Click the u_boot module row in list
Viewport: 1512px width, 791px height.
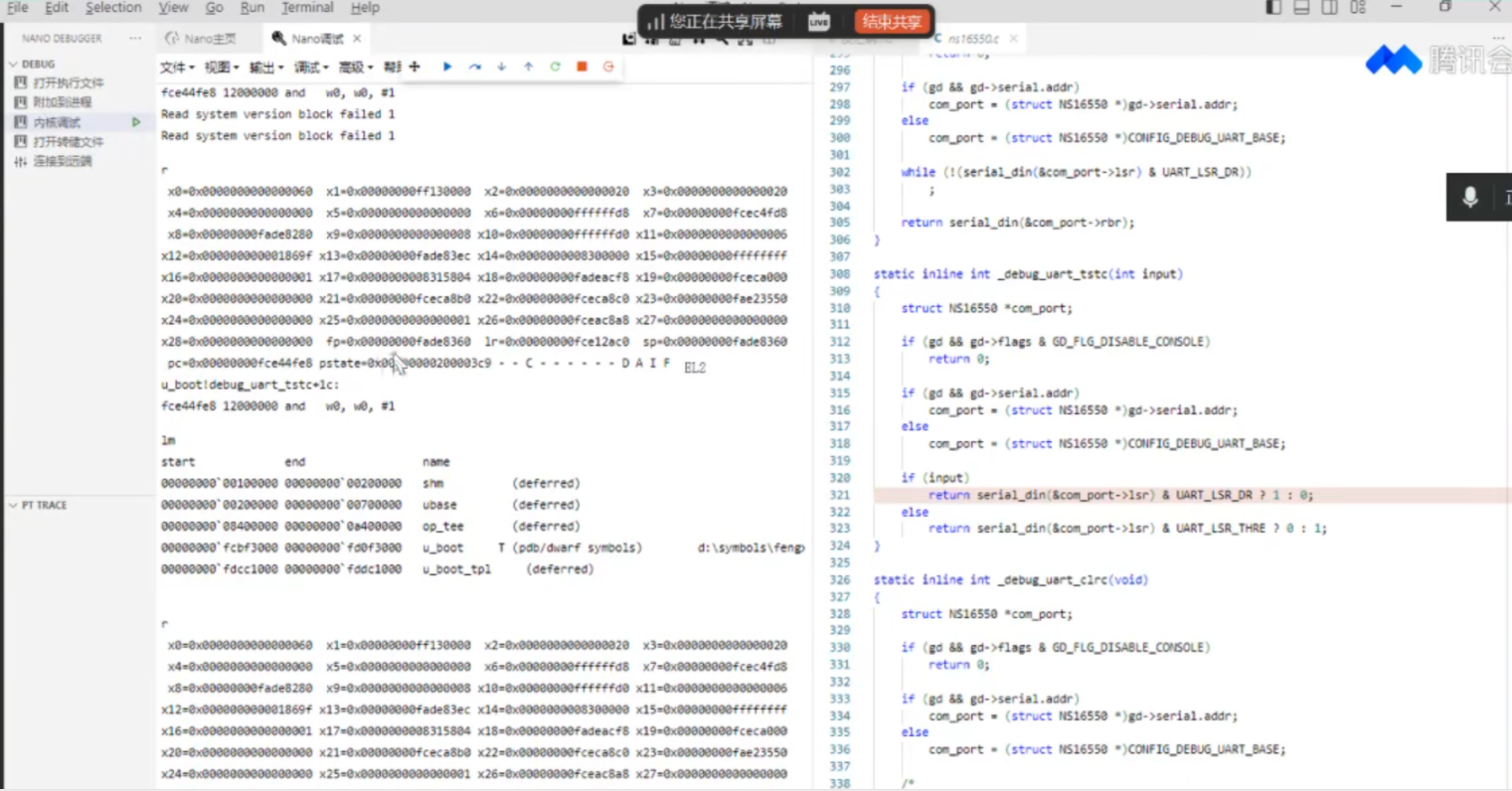click(482, 548)
